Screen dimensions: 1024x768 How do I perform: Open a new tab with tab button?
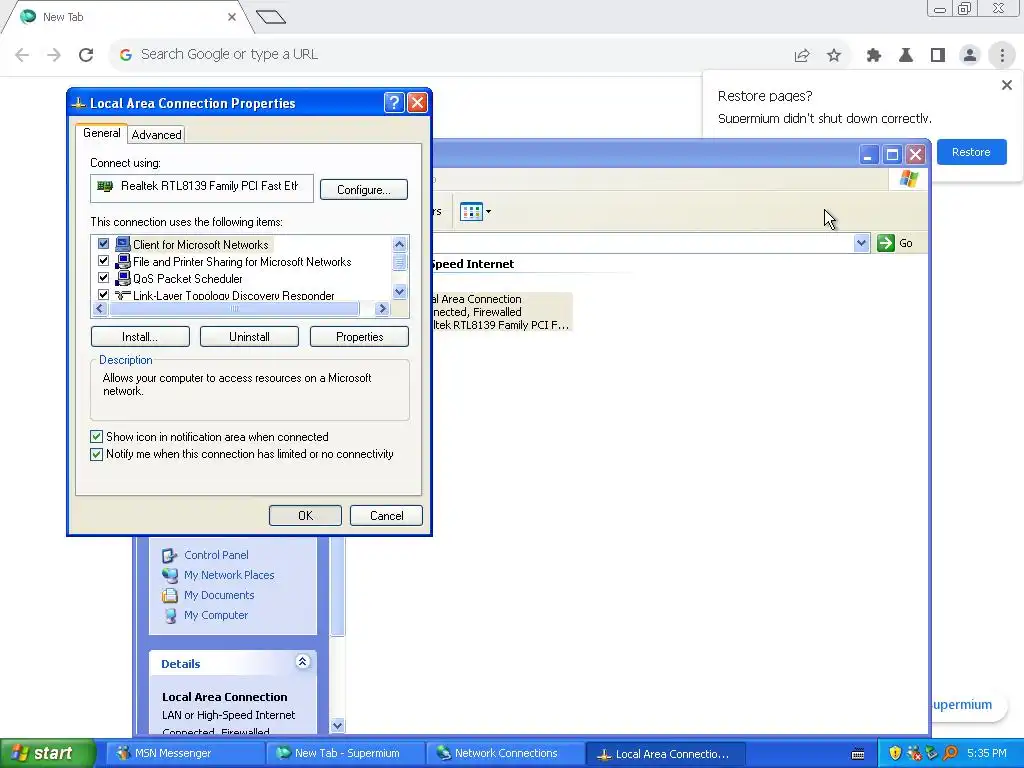tap(271, 17)
